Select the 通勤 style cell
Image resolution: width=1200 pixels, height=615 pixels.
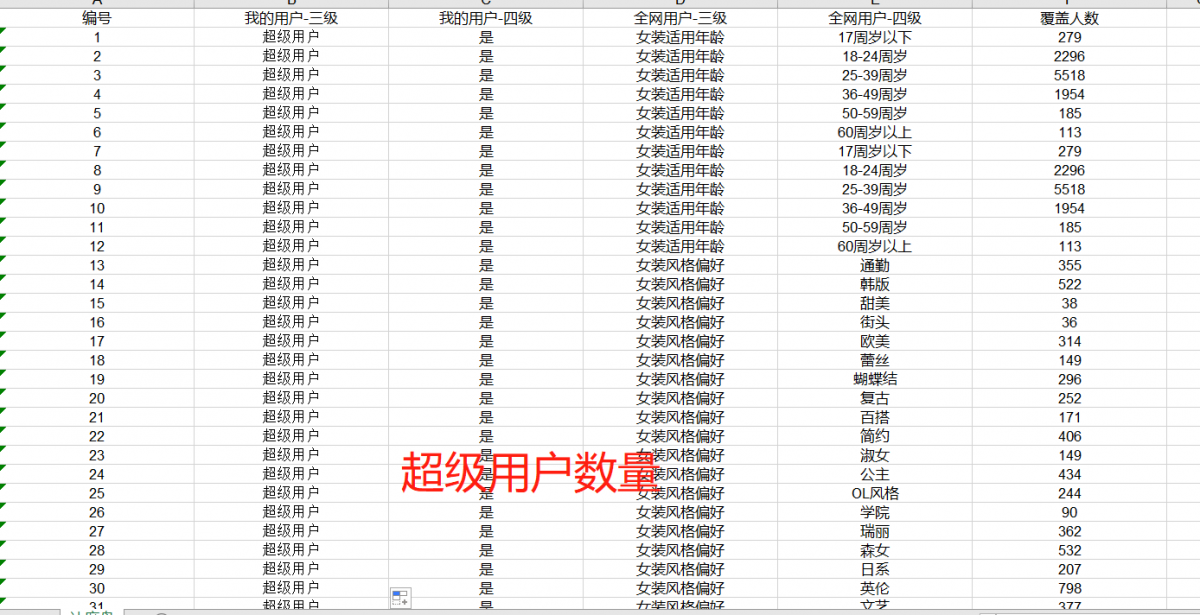pyautogui.click(x=875, y=265)
